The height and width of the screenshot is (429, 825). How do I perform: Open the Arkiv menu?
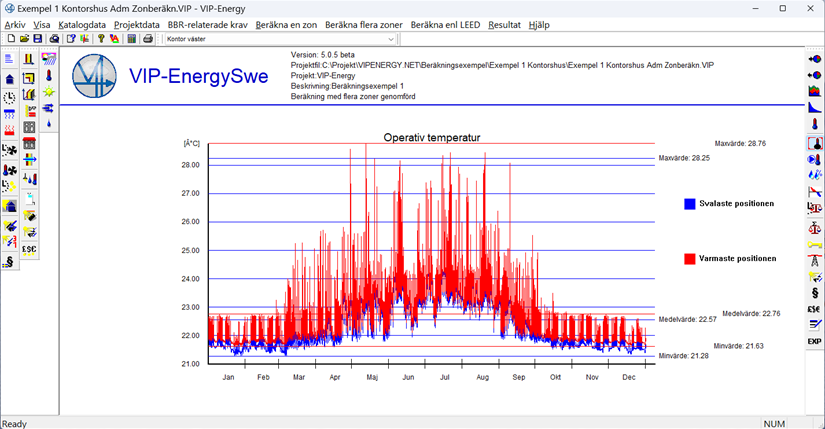(15, 24)
